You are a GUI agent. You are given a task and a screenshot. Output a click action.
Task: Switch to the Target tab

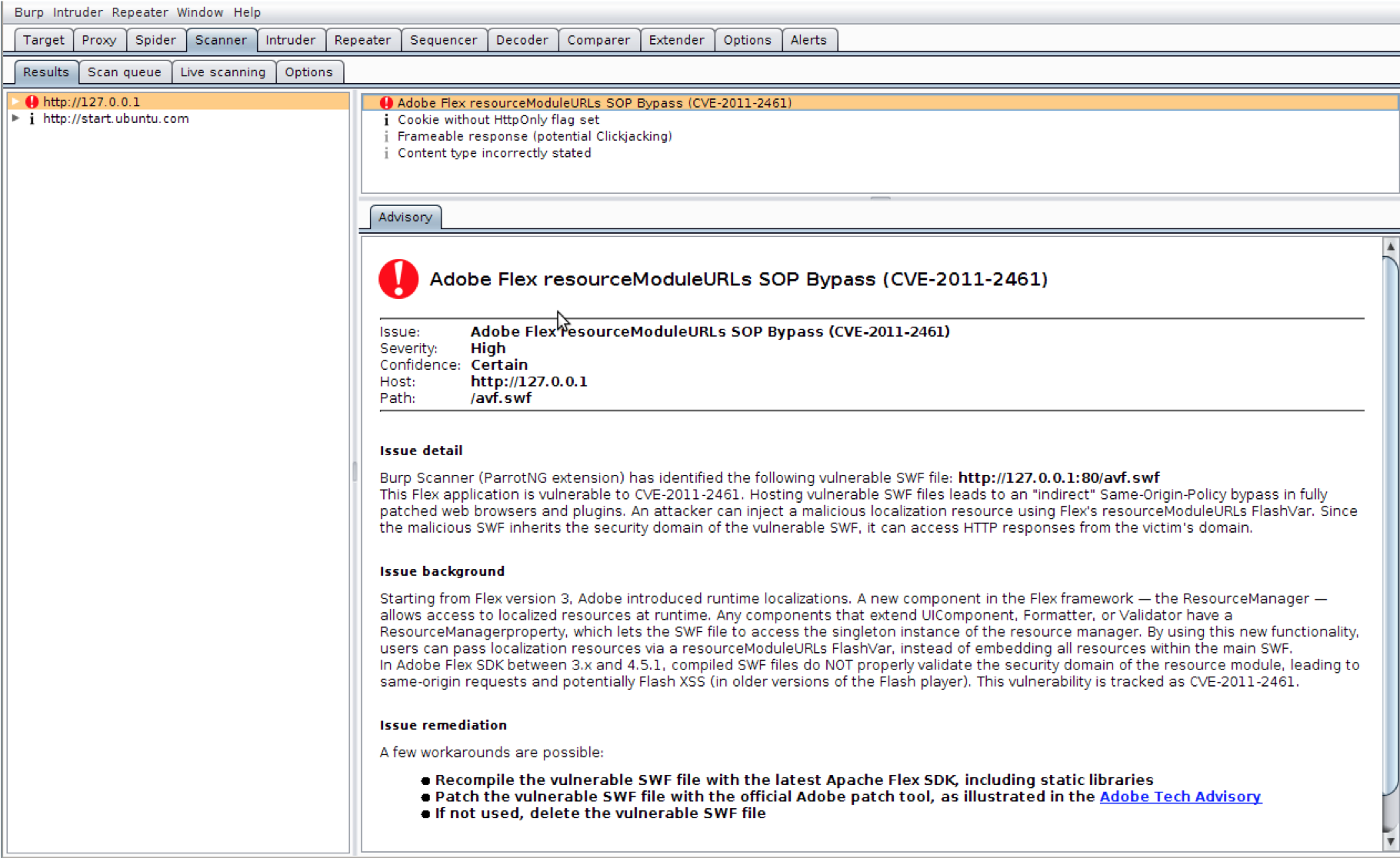[x=44, y=40]
